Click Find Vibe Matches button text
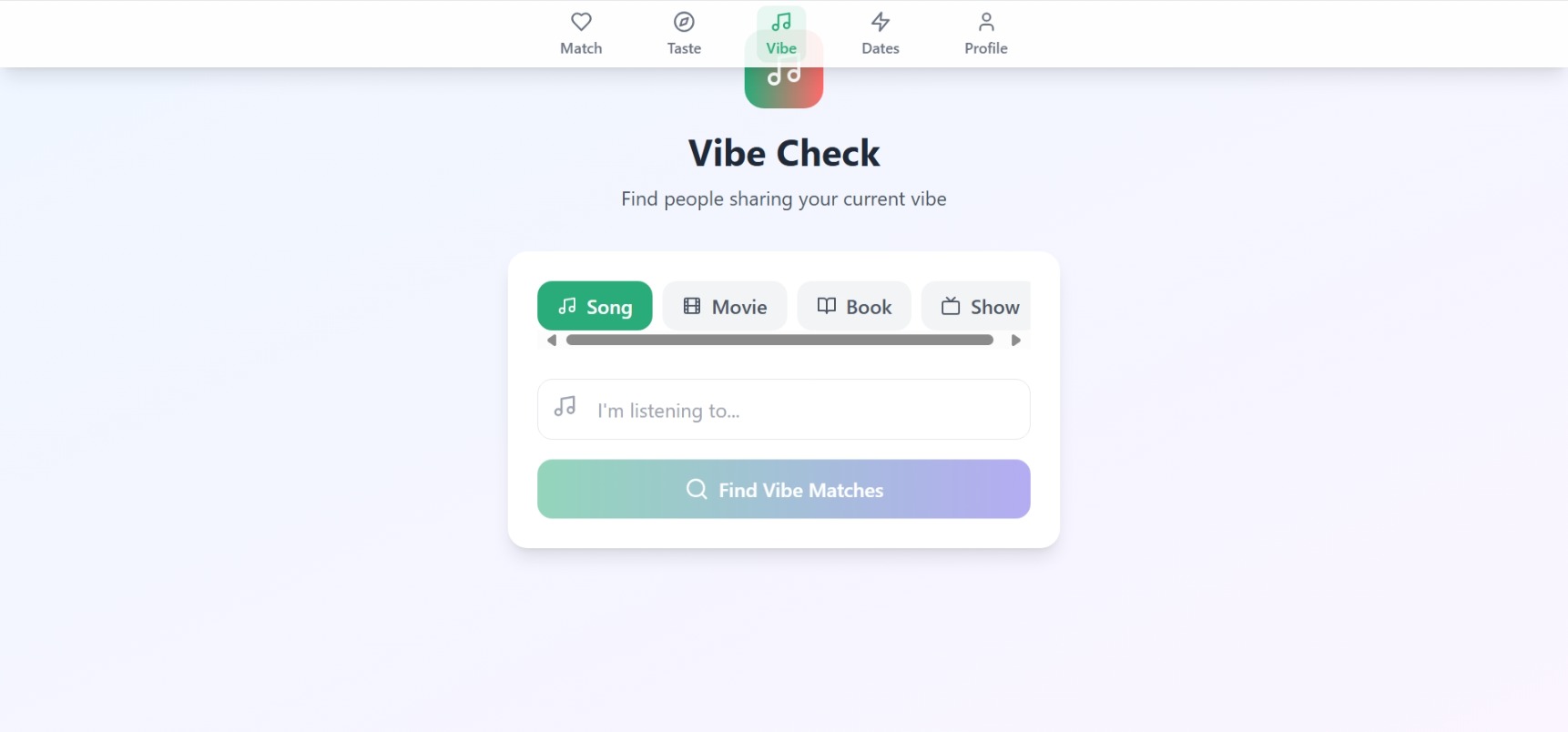 [801, 490]
